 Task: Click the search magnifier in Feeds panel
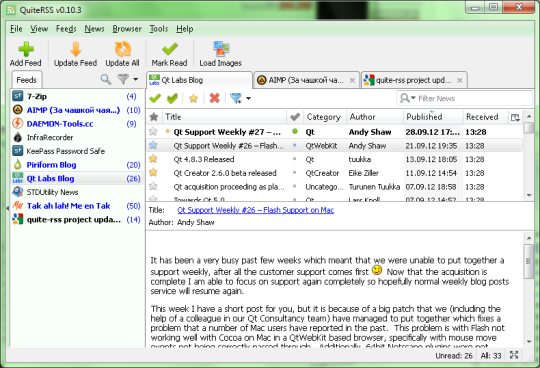tap(106, 80)
